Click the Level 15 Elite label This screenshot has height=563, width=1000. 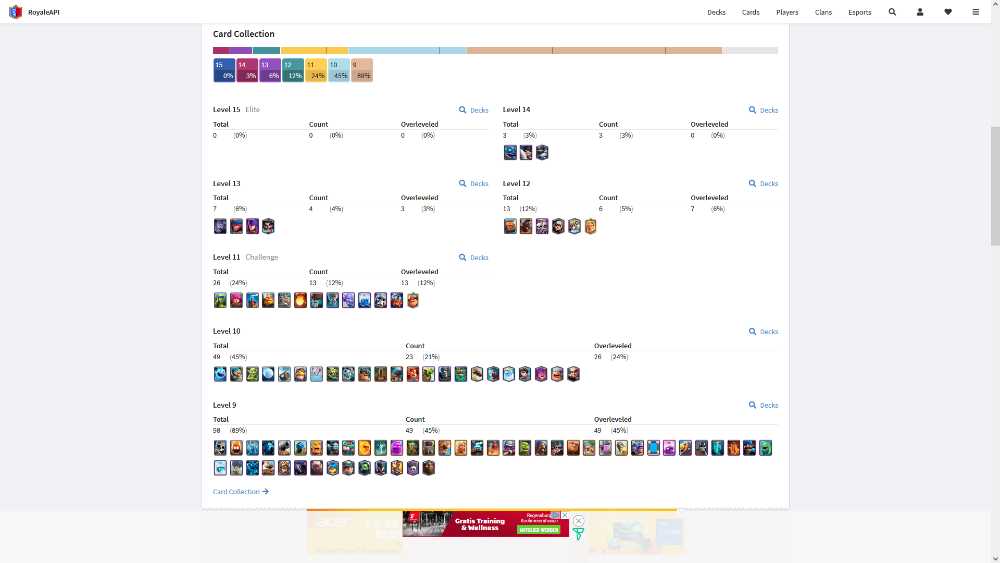[236, 110]
